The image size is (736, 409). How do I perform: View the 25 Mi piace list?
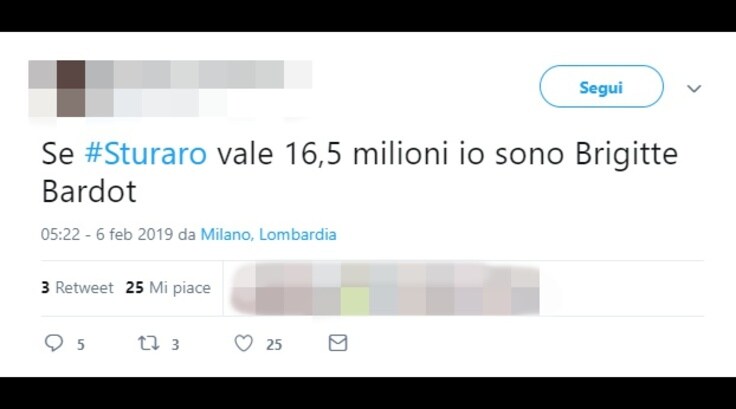point(168,287)
